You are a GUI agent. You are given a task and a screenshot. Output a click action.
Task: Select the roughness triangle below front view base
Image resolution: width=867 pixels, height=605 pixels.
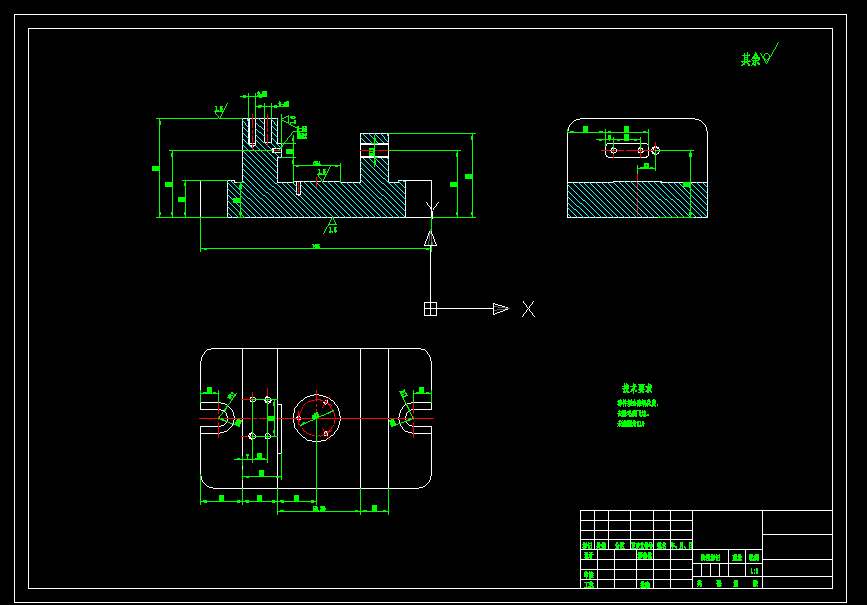click(331, 225)
